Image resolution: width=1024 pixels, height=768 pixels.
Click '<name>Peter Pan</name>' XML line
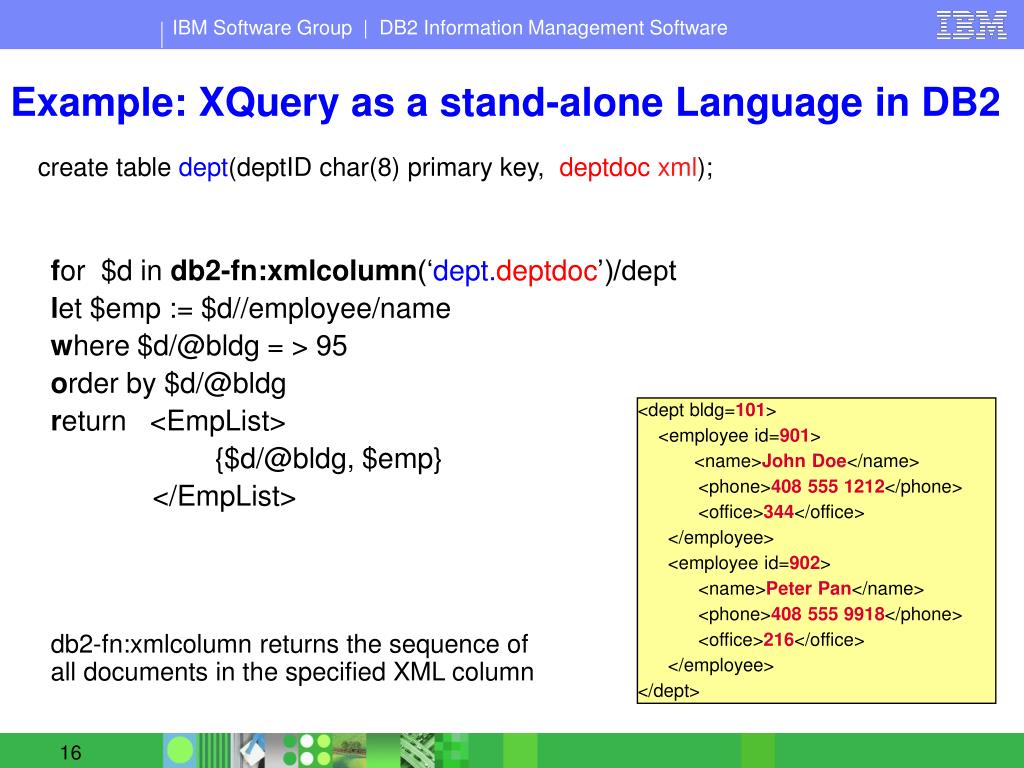coord(811,589)
